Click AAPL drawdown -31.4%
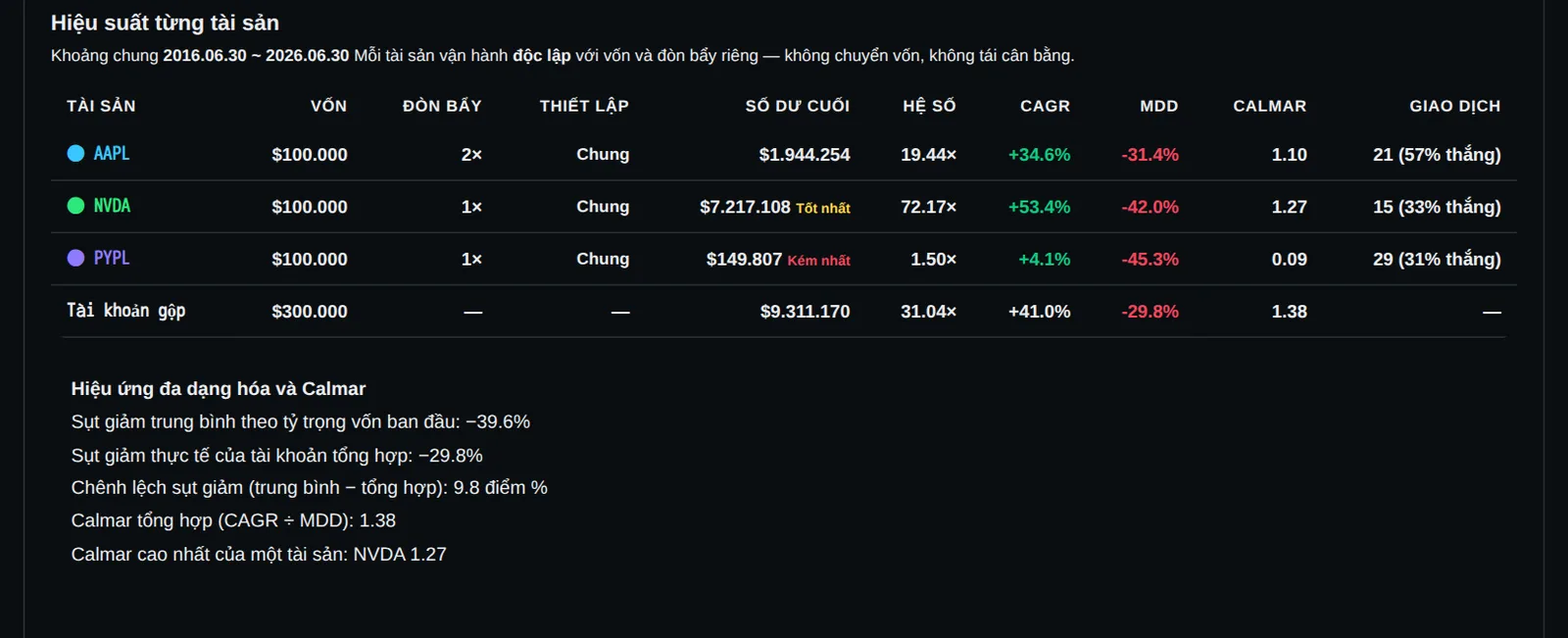This screenshot has width=1568, height=638. (1151, 155)
